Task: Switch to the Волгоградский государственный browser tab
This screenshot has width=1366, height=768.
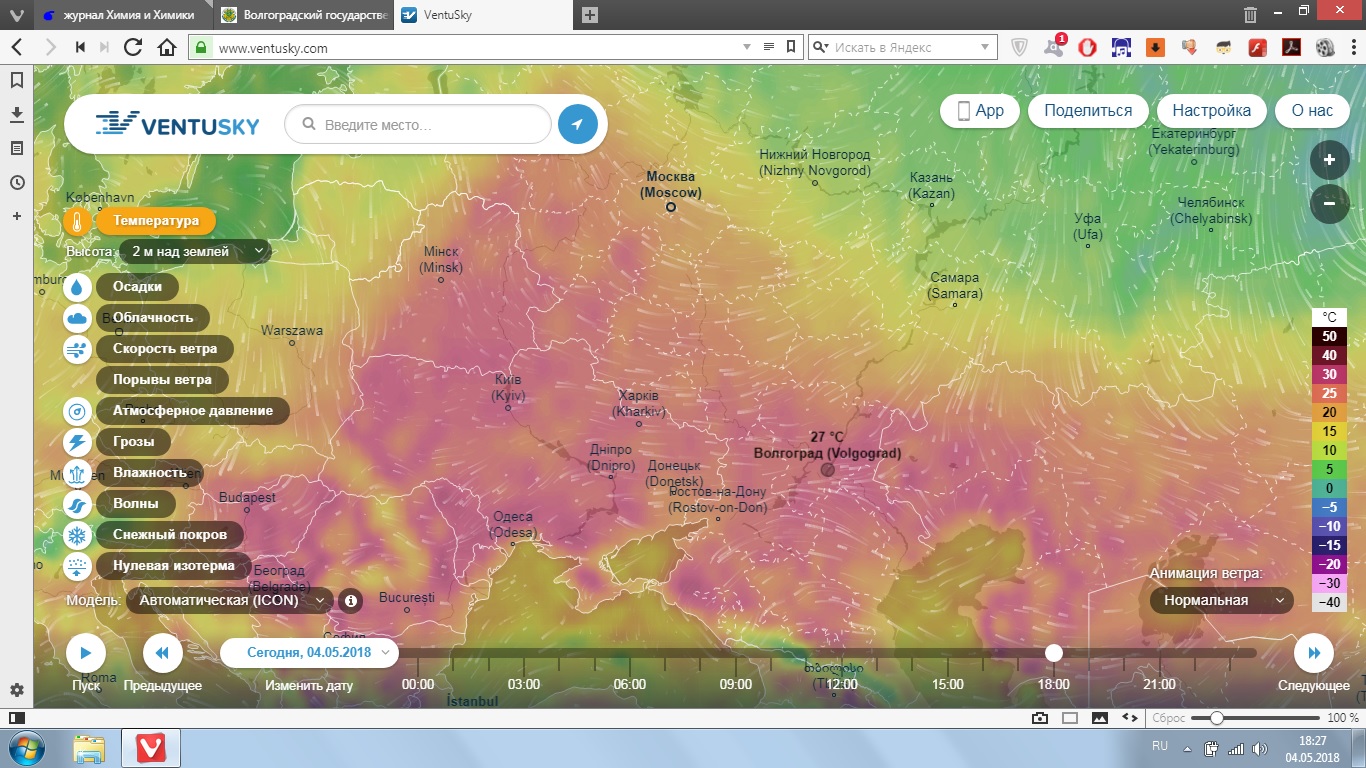Action: click(302, 15)
